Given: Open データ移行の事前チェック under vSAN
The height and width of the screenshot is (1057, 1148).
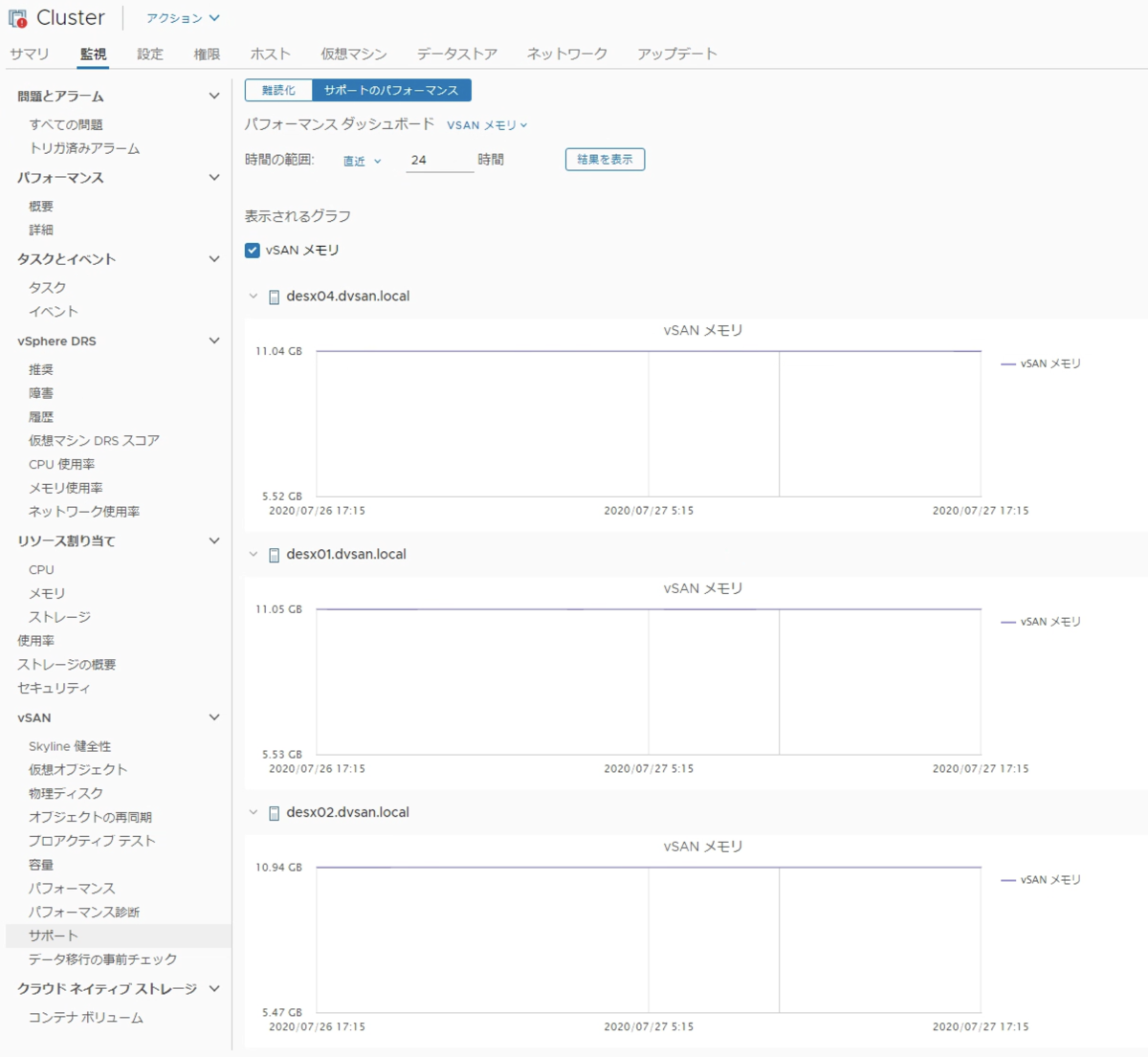Looking at the screenshot, I should [x=102, y=959].
